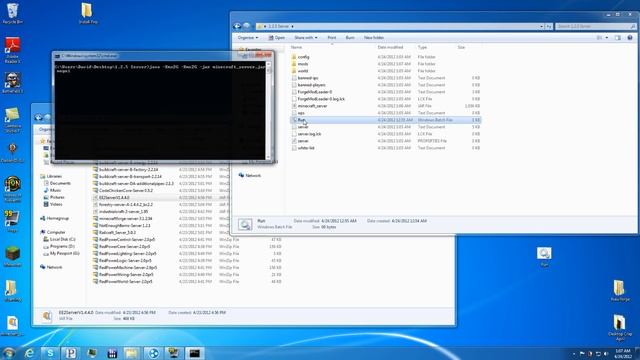Launch the Heroes of Newerth desktop icon

[12, 189]
